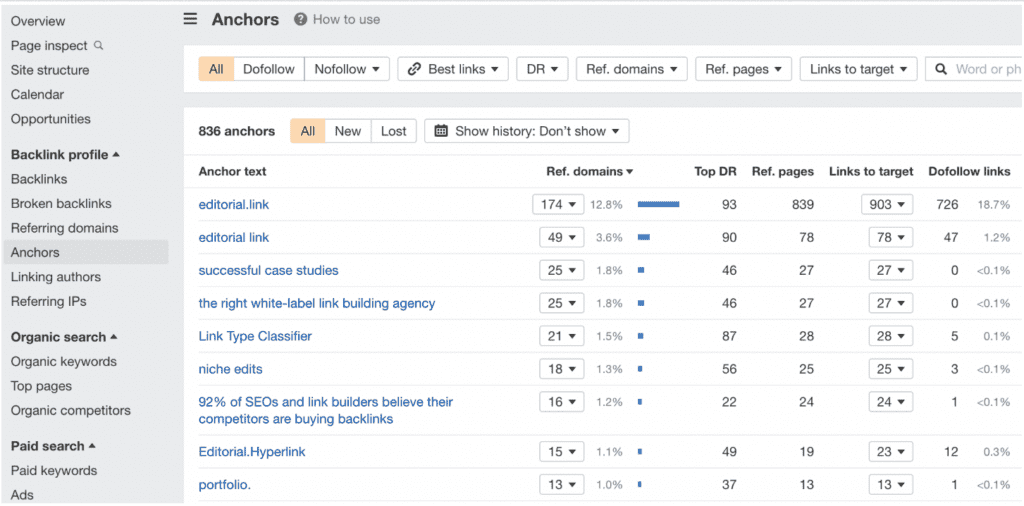Open the 92% of SEOs anchor text

click(326, 411)
